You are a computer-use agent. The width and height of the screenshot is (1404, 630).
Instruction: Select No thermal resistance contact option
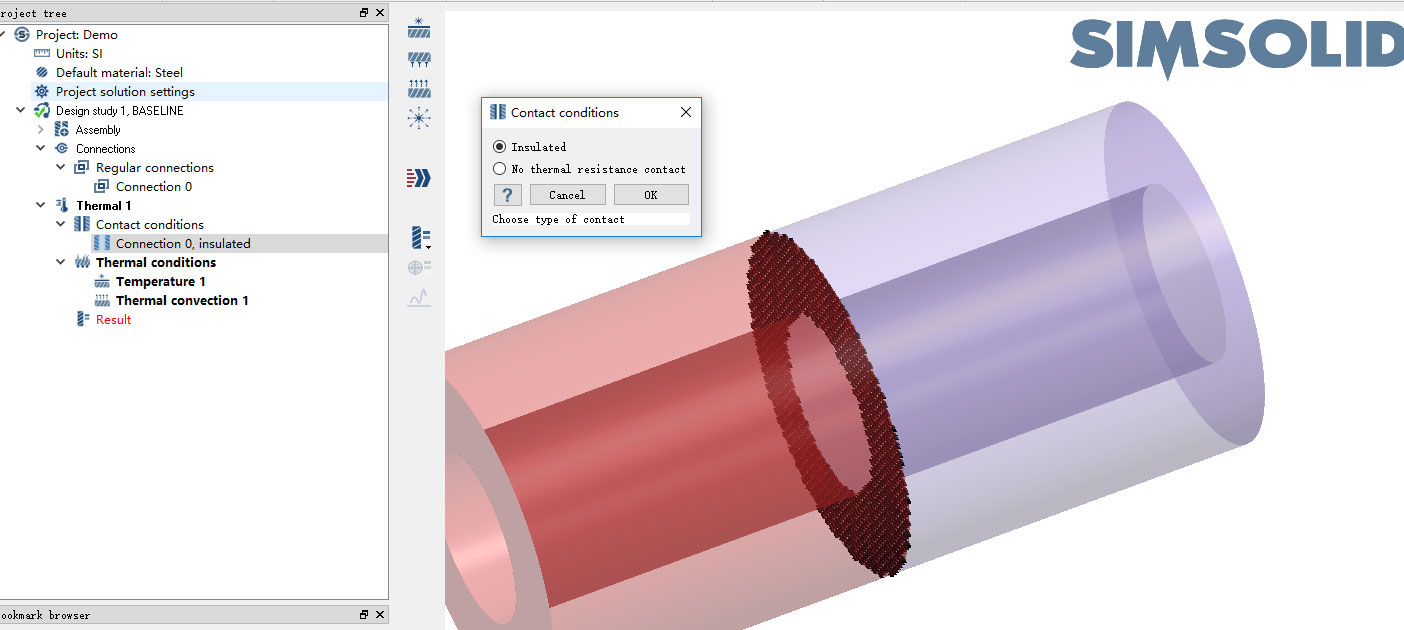click(x=500, y=169)
